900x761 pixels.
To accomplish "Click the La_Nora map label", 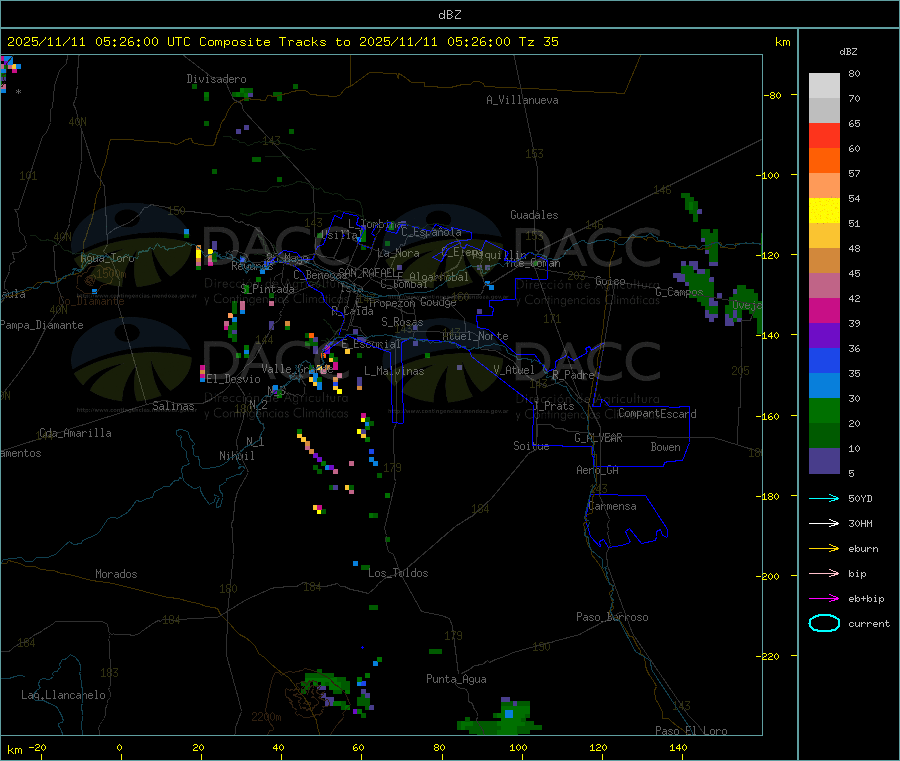I will click(398, 253).
